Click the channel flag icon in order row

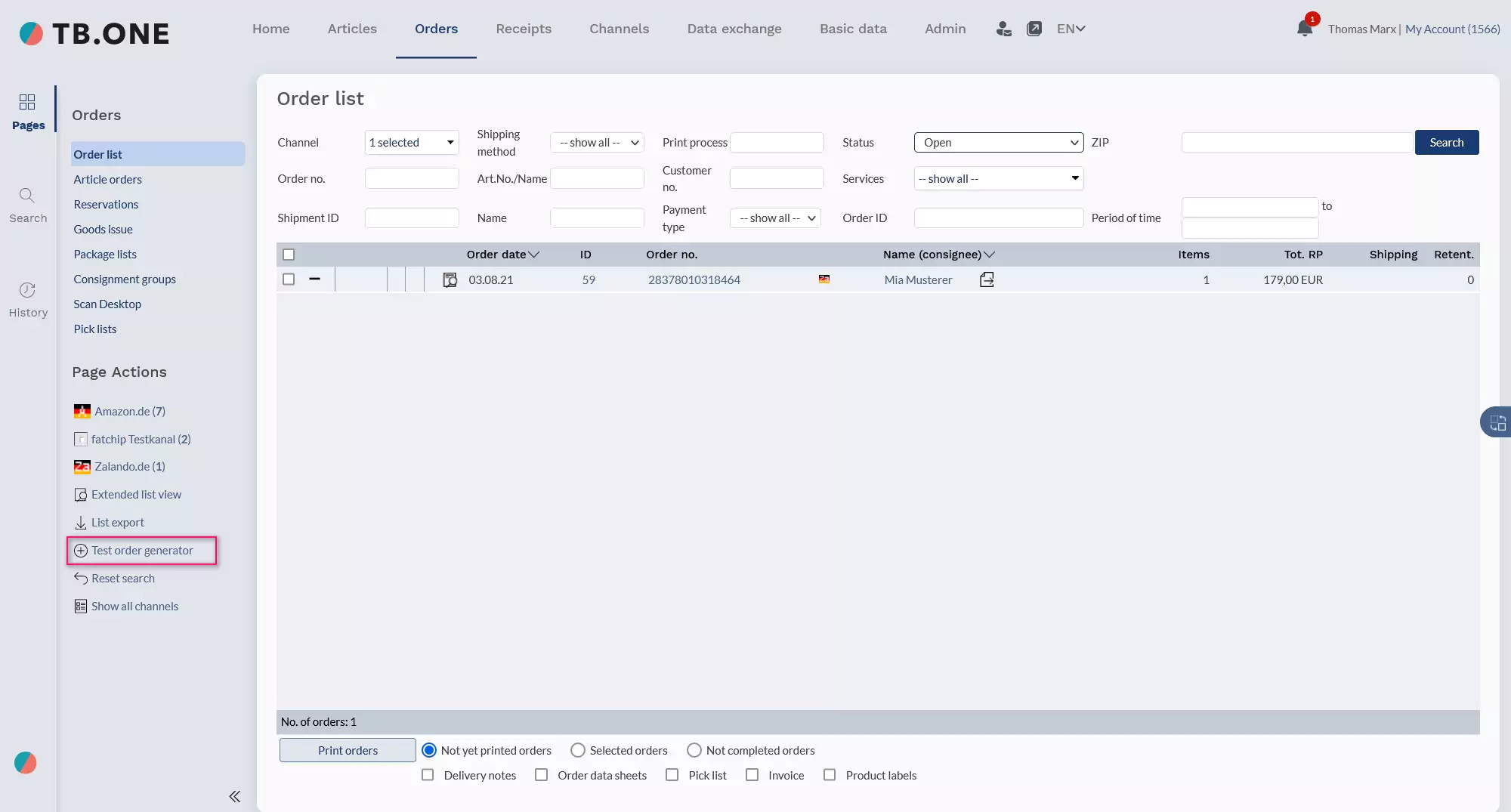point(824,279)
